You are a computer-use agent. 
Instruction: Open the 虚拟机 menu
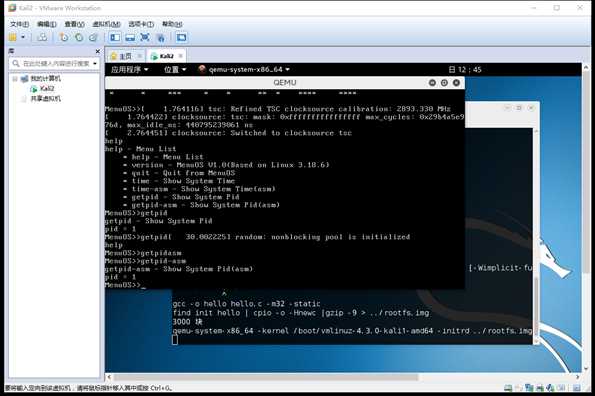point(106,24)
